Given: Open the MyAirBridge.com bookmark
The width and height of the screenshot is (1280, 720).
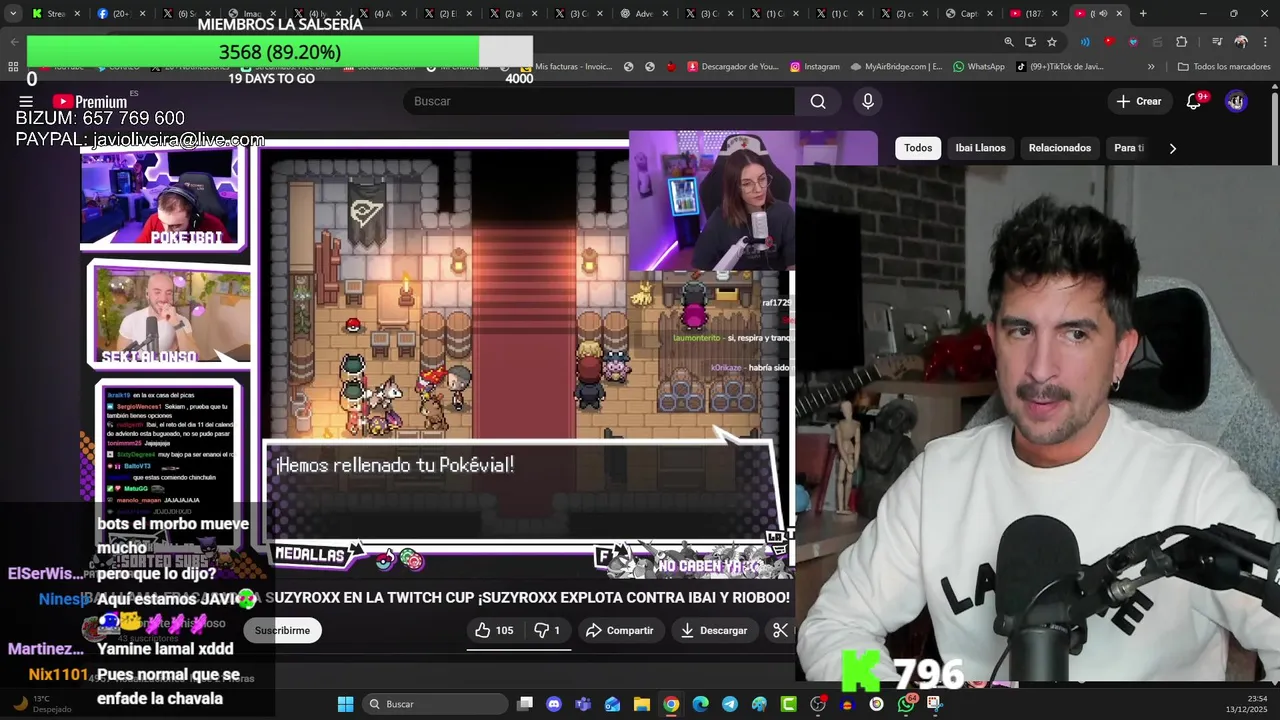Looking at the screenshot, I should tap(896, 67).
